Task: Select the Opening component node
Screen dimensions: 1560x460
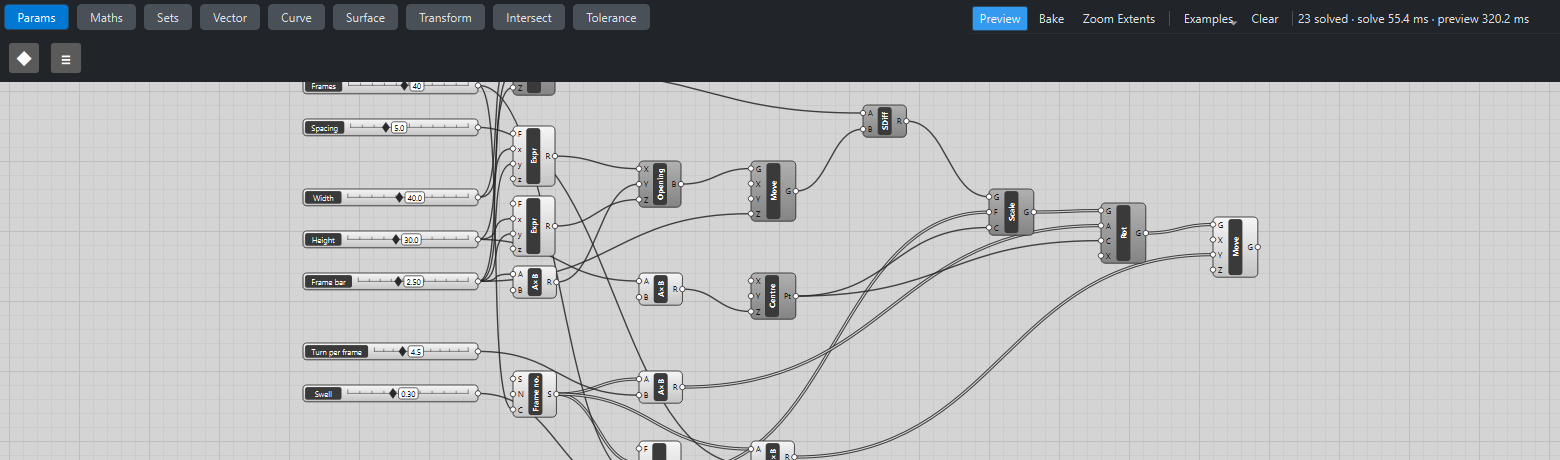Action: 660,184
